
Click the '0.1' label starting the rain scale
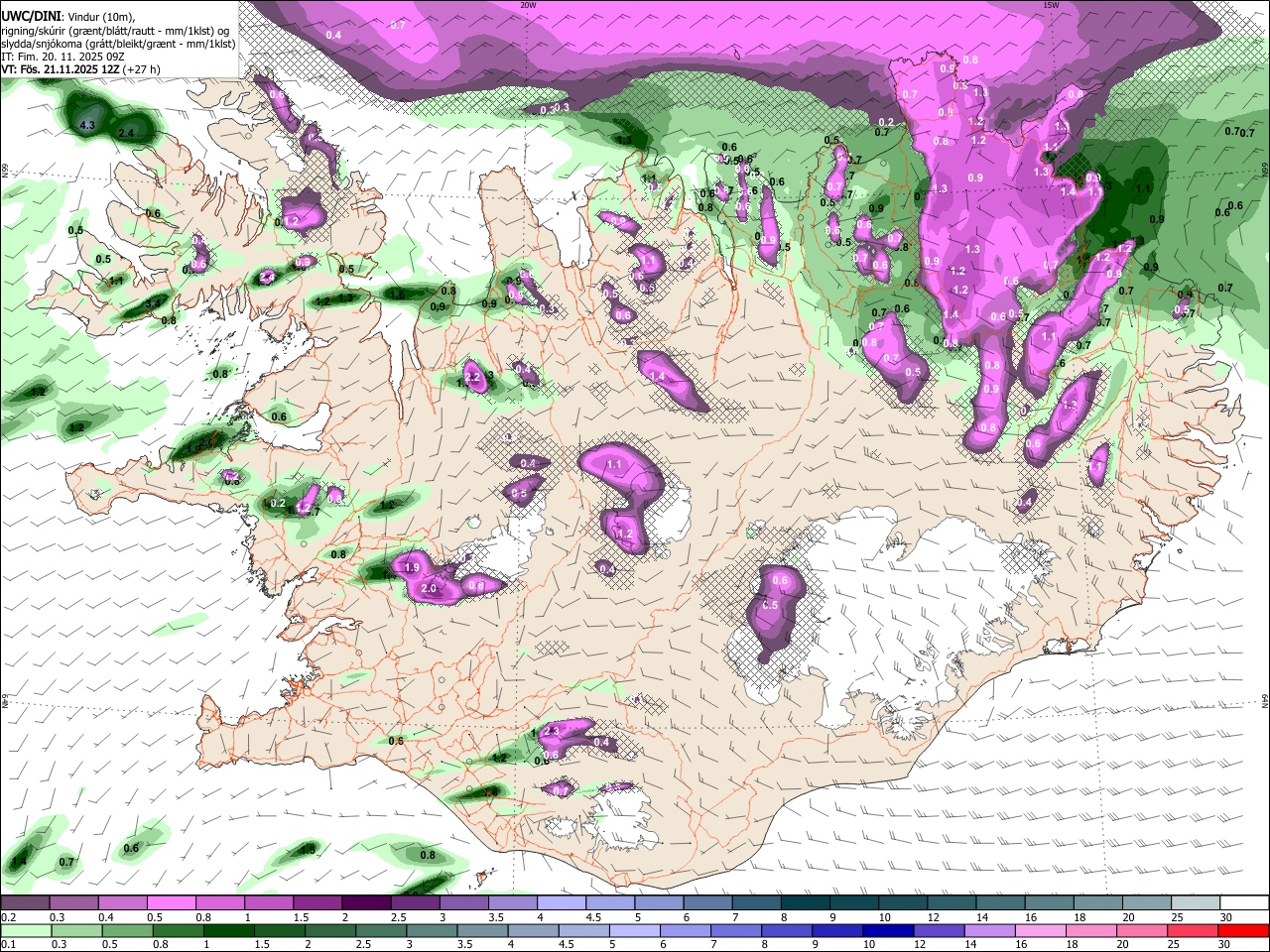pos(9,944)
